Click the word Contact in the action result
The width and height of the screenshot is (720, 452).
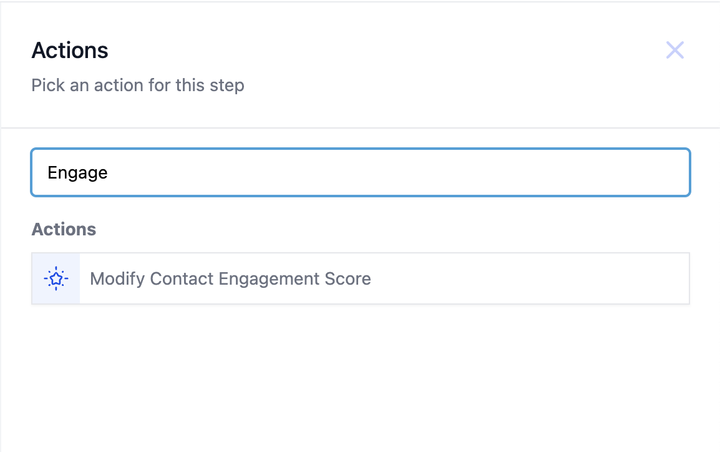[x=182, y=279]
